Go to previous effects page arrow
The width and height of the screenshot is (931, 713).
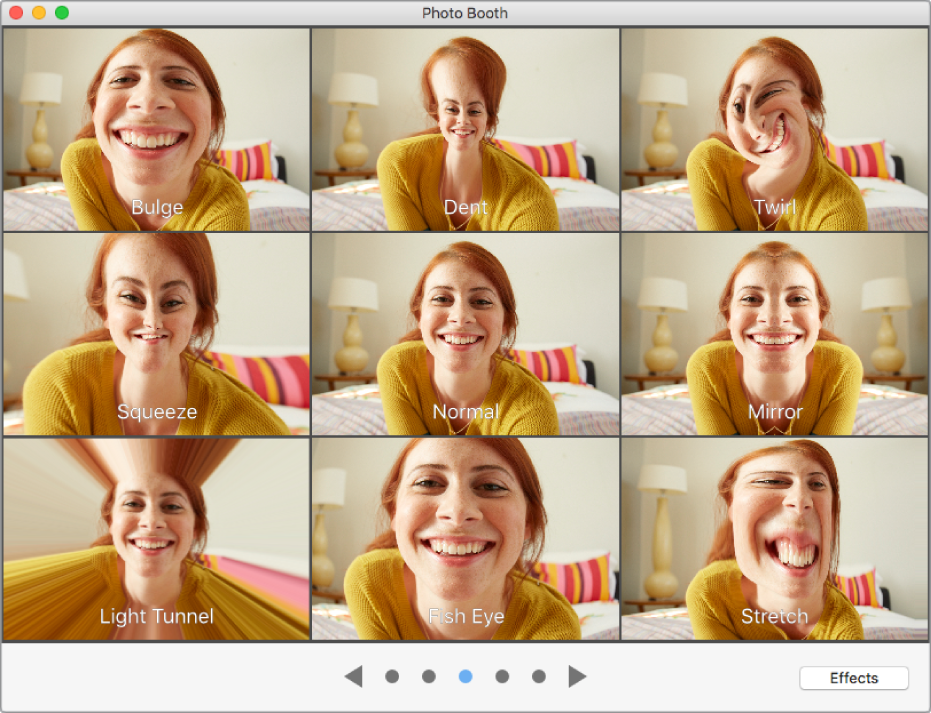(x=353, y=677)
